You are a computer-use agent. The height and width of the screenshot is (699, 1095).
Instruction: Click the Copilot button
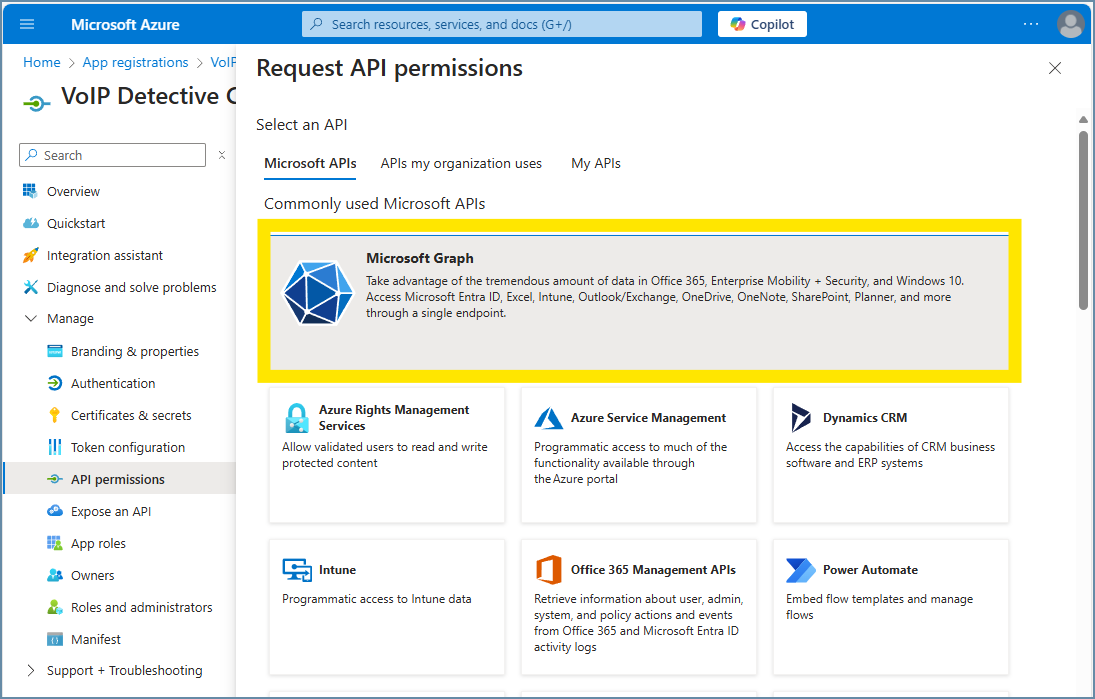coord(762,24)
